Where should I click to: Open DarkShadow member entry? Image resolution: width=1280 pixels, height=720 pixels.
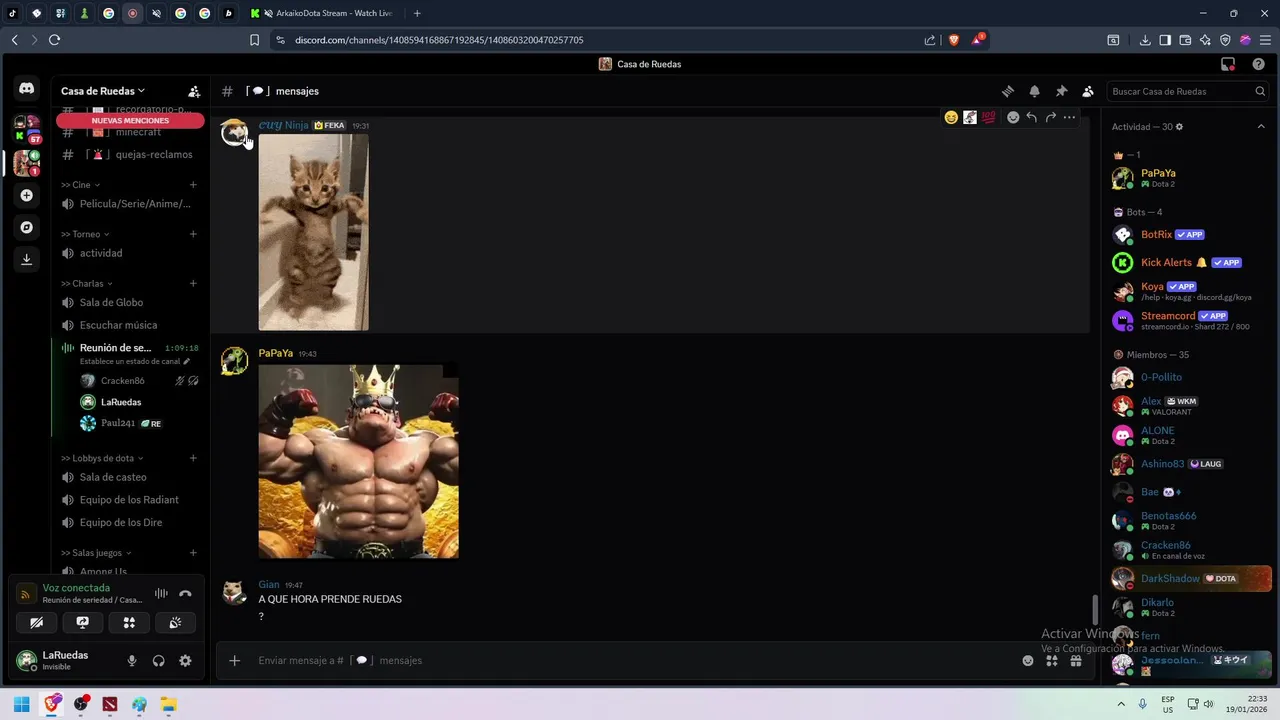1191,578
